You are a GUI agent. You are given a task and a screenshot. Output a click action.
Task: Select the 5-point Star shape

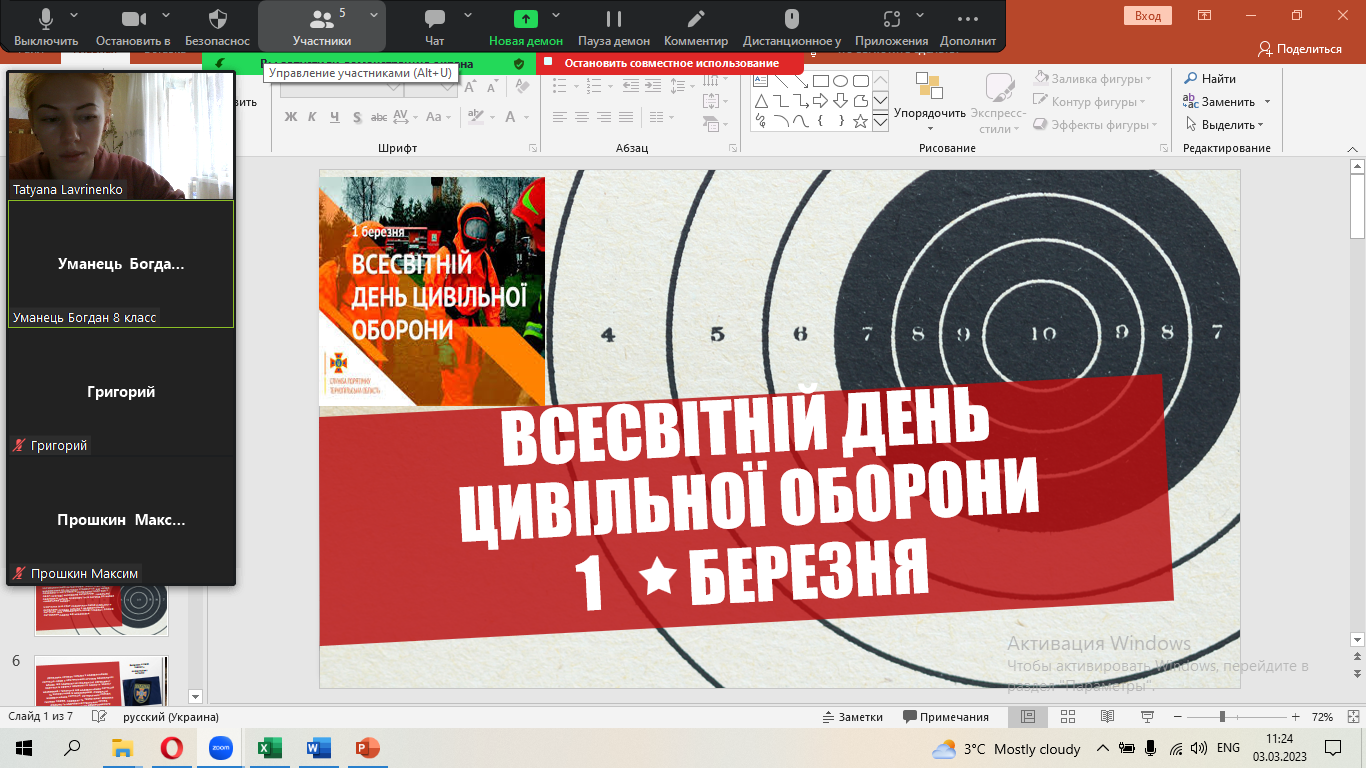(860, 121)
